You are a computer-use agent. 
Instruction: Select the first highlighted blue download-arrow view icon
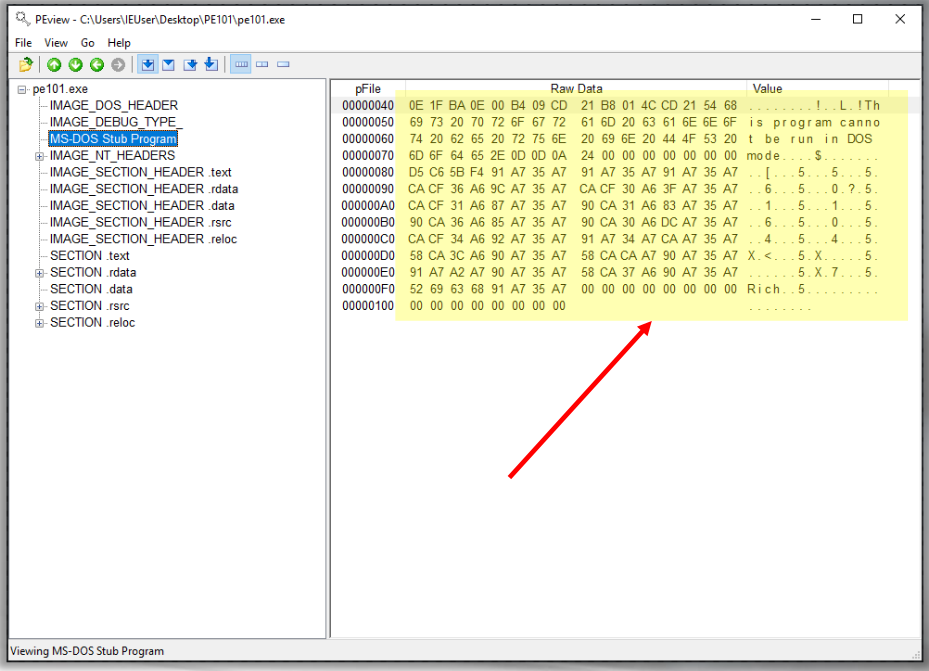(x=148, y=65)
